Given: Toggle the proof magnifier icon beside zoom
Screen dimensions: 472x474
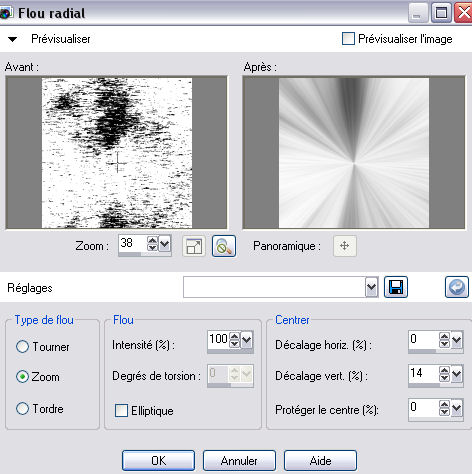Looking at the screenshot, I should pos(224,246).
